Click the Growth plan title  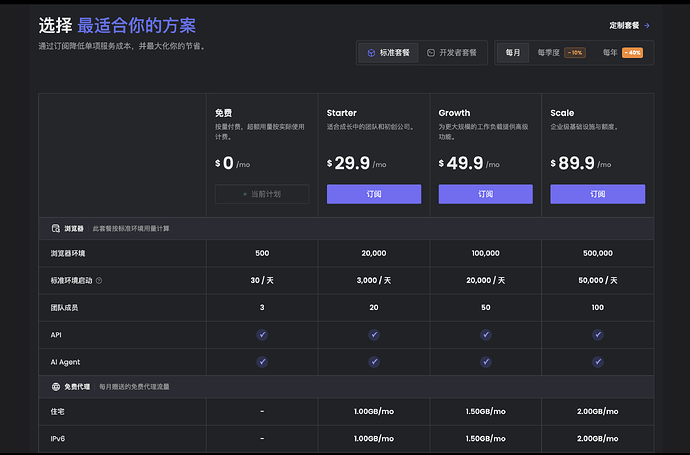tap(454, 113)
